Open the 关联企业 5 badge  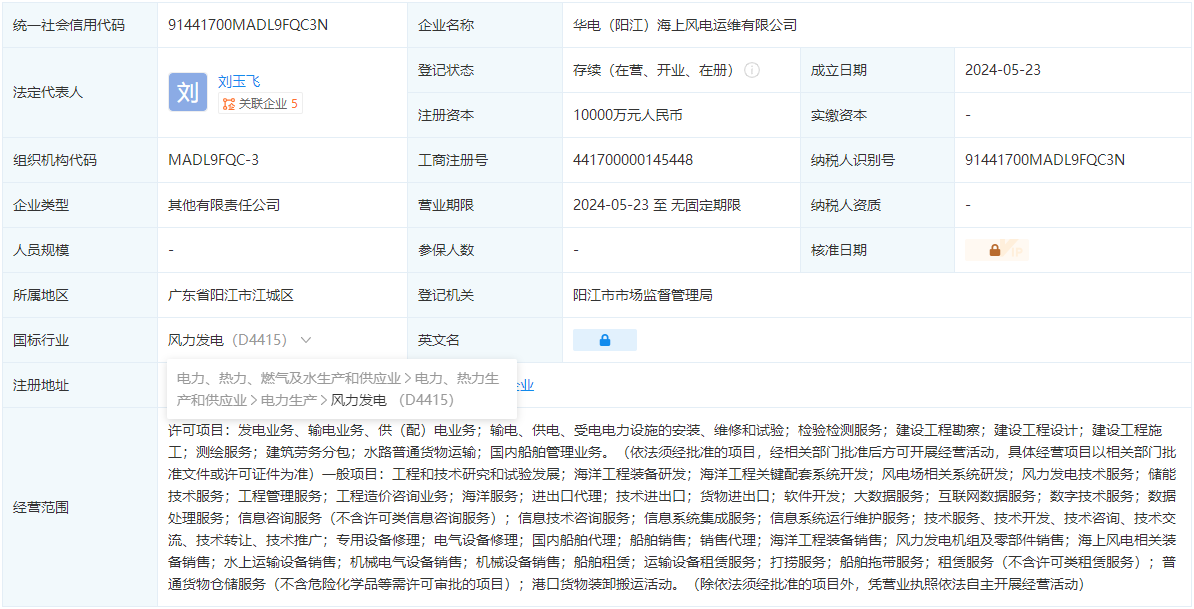pos(261,104)
